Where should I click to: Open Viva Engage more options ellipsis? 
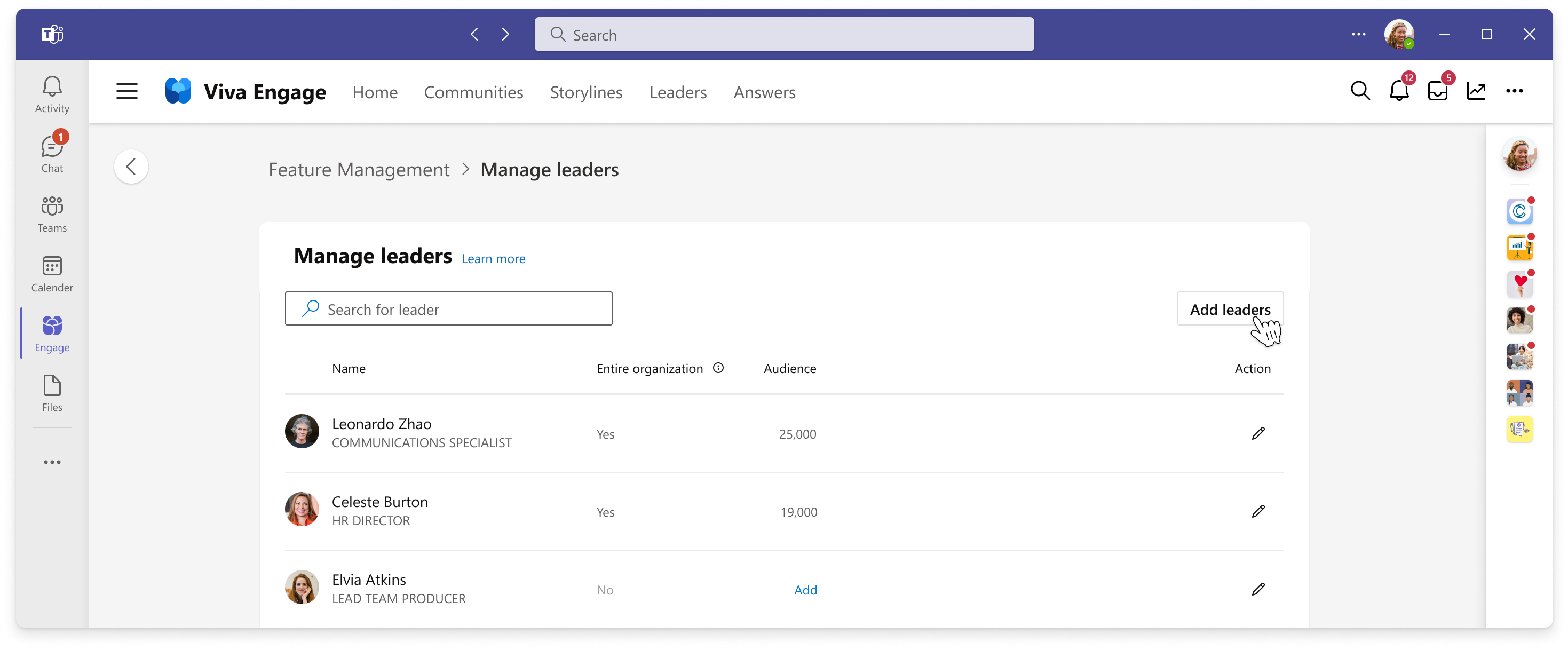click(x=1514, y=91)
